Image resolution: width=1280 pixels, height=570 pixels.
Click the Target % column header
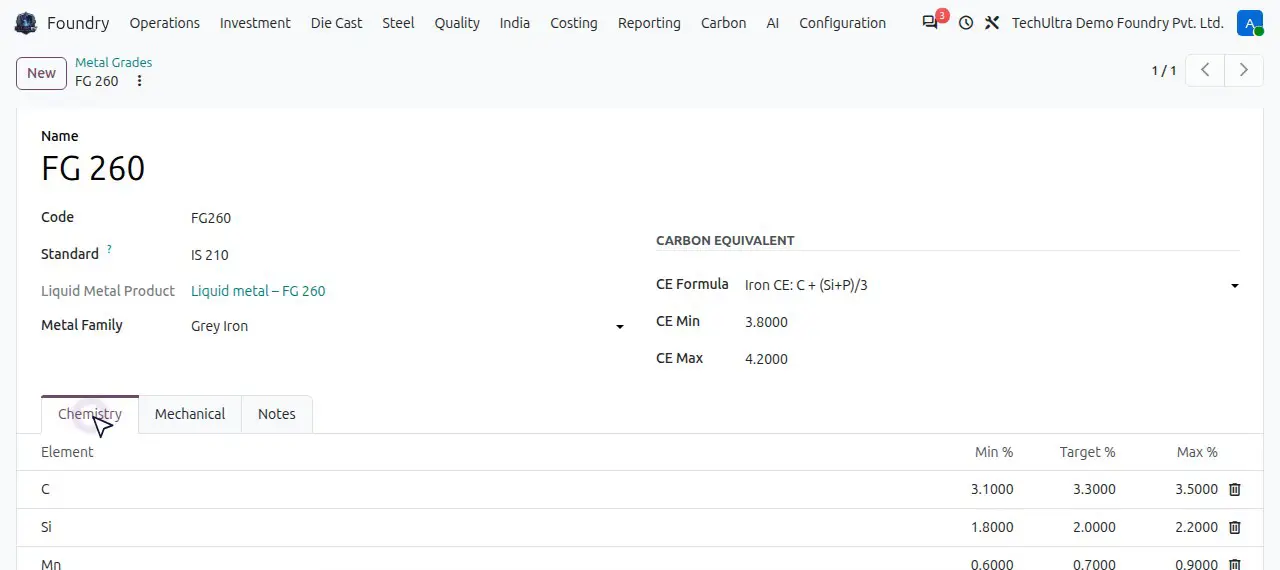[x=1088, y=452]
